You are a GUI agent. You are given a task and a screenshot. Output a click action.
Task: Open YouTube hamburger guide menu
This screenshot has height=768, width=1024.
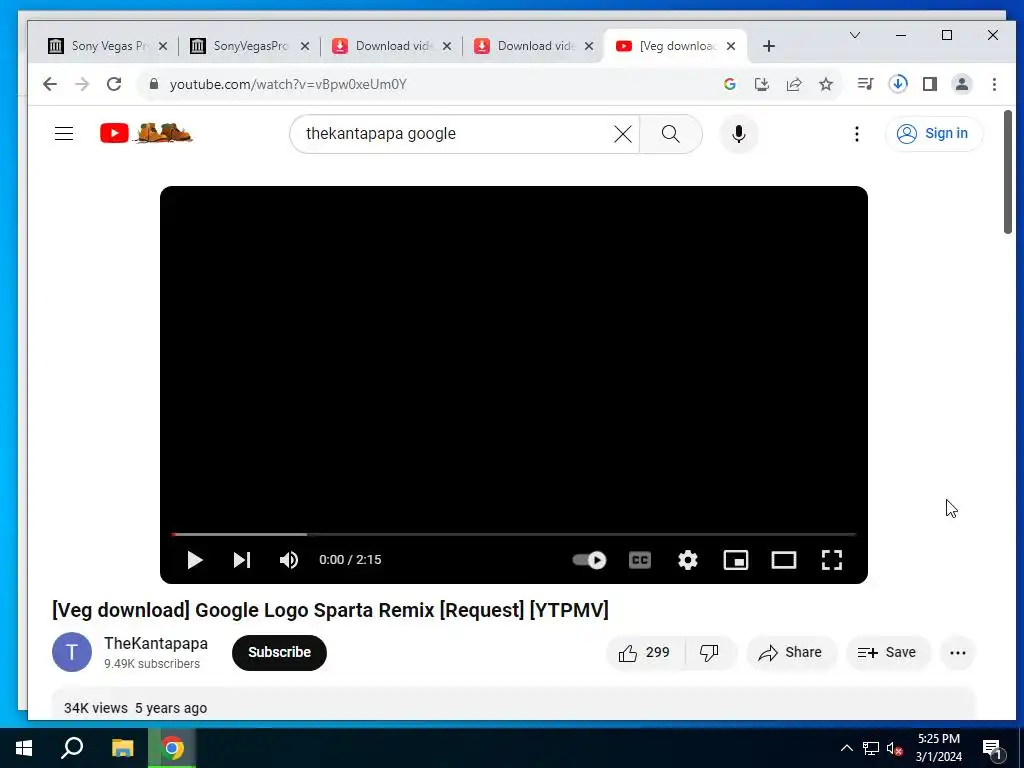[64, 133]
